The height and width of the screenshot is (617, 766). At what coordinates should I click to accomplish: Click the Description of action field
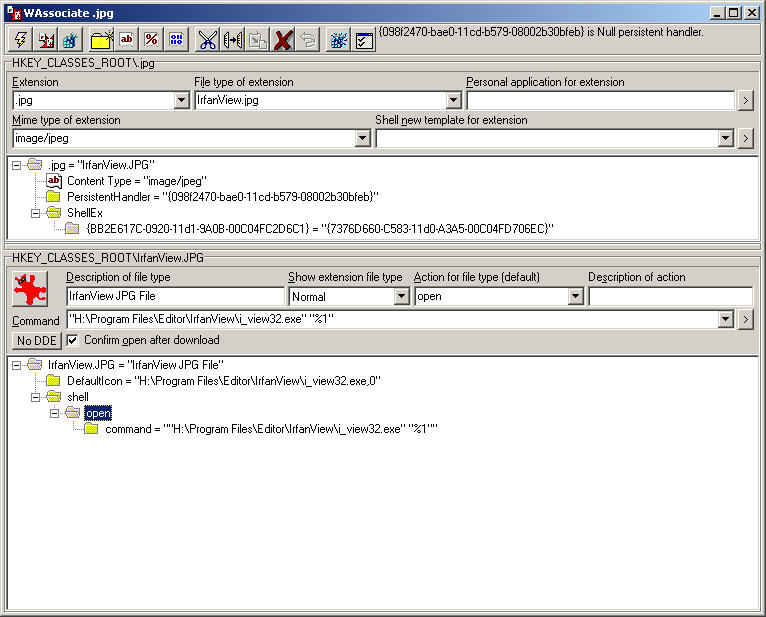click(x=670, y=296)
